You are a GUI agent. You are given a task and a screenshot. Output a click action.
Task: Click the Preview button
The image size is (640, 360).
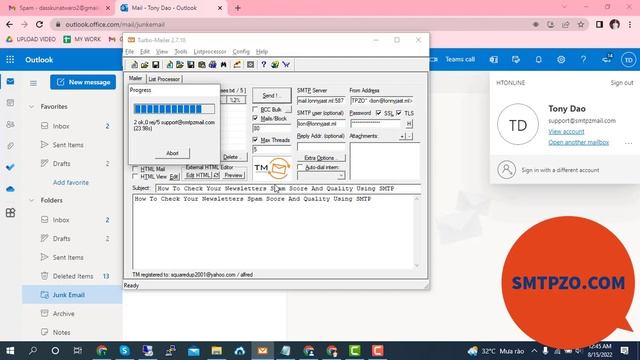[233, 175]
